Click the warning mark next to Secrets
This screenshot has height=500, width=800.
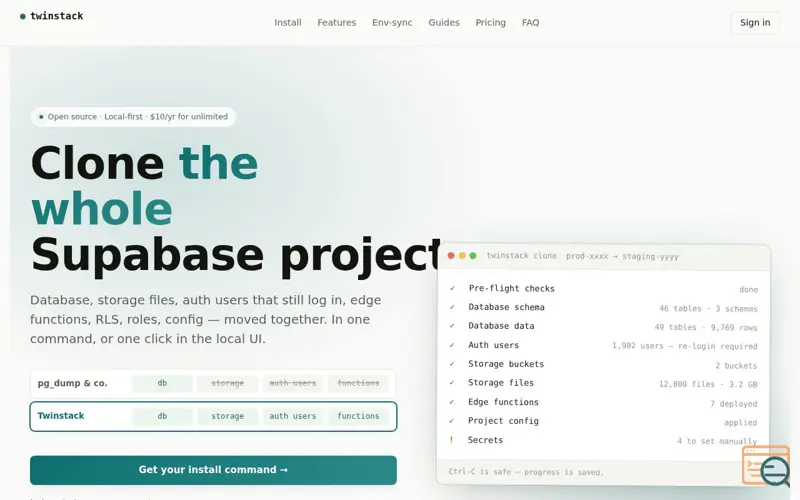pyautogui.click(x=451, y=440)
